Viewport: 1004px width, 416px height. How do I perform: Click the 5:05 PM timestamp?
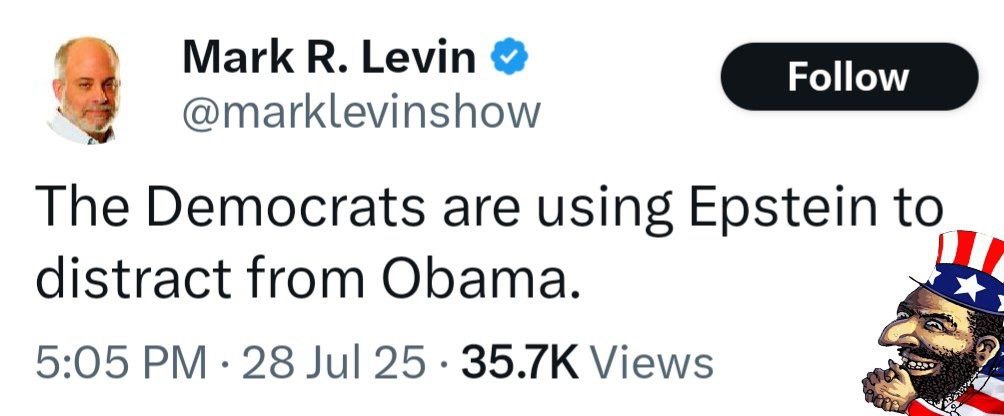119,361
